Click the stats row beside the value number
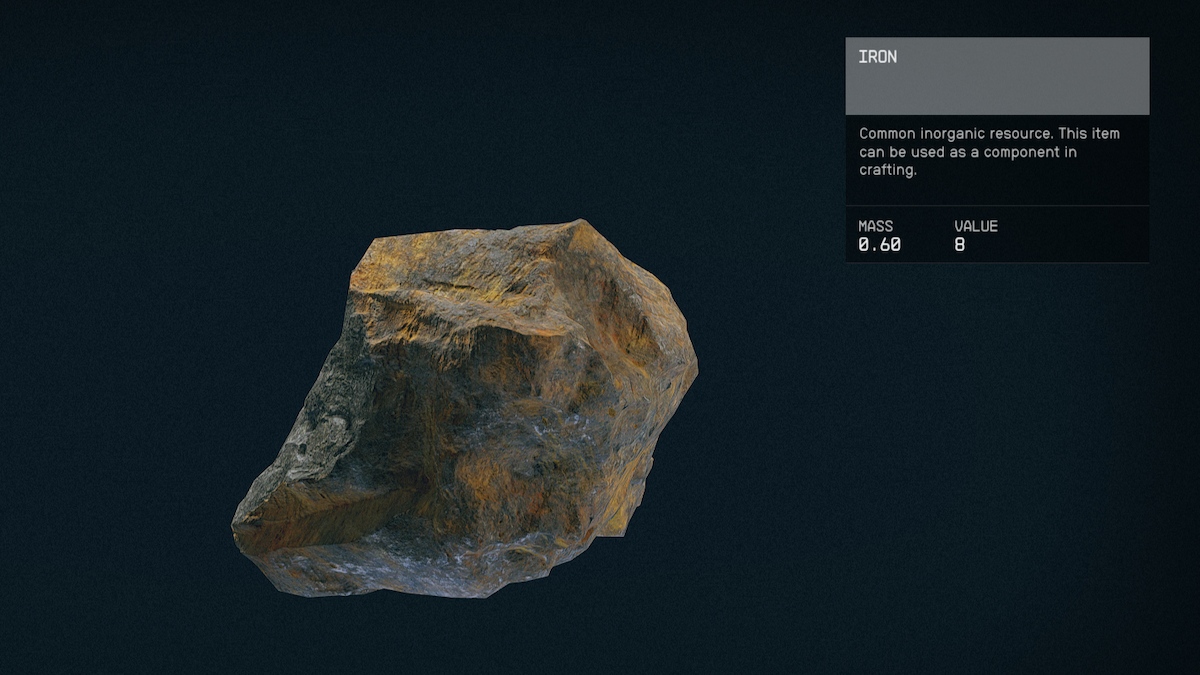Viewport: 1200px width, 675px height. click(x=1060, y=245)
